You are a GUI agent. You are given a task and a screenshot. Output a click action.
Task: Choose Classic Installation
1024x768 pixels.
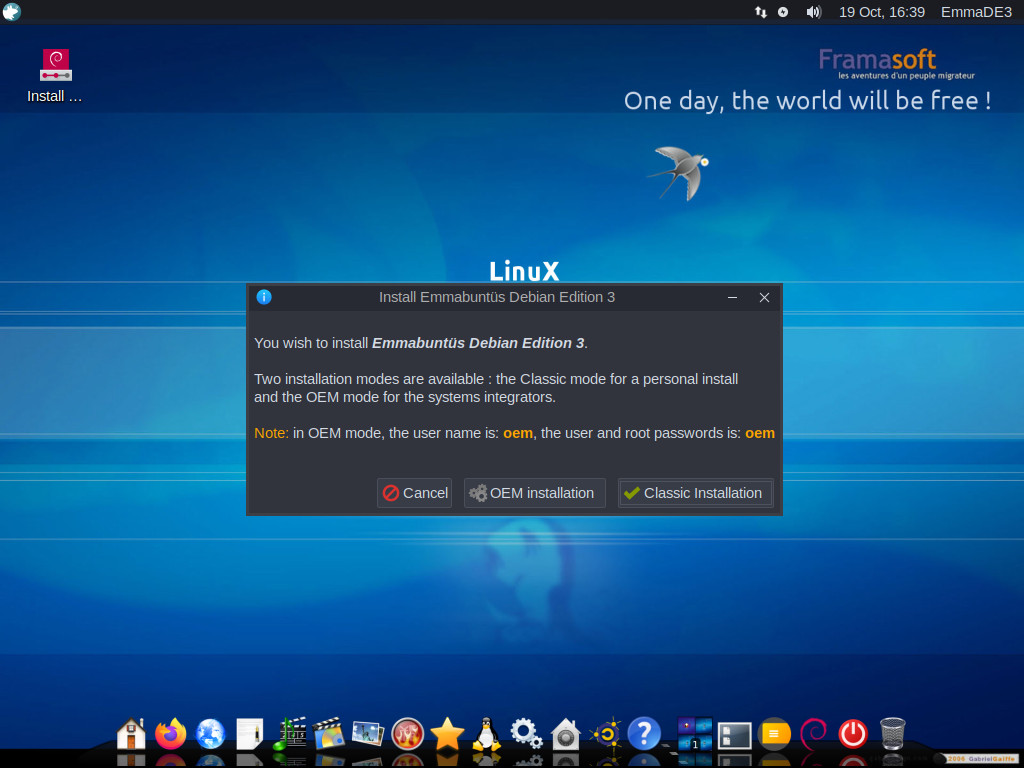click(x=696, y=493)
